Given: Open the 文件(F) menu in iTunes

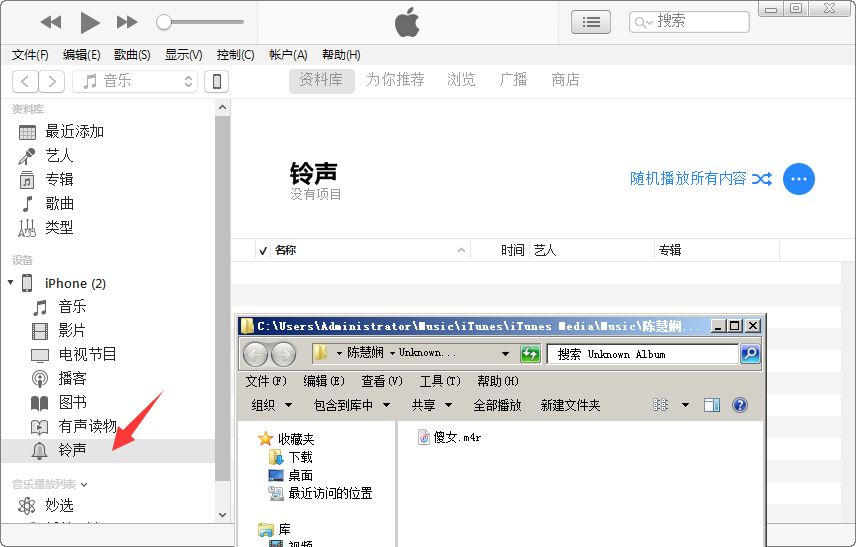Looking at the screenshot, I should point(30,55).
